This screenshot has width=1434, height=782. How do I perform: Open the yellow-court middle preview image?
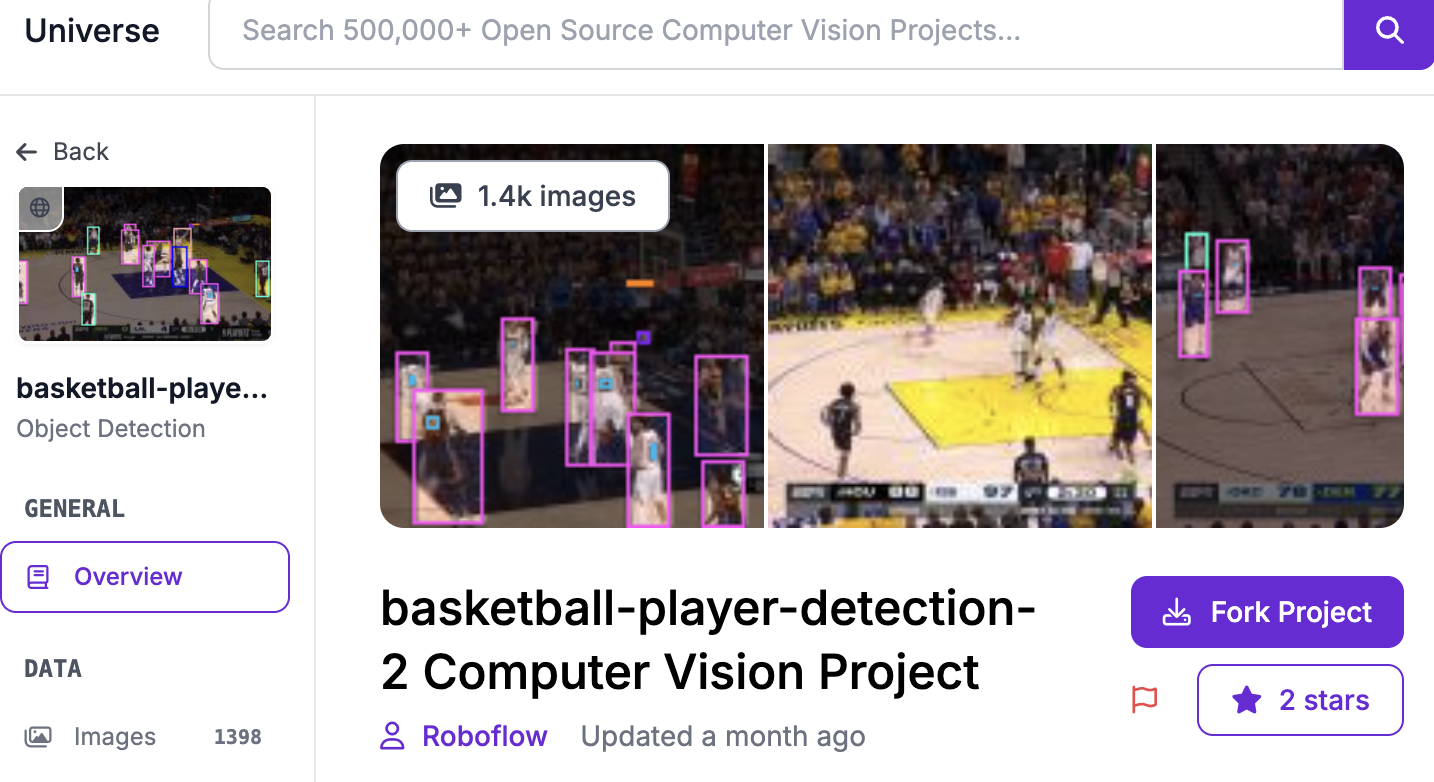(x=960, y=336)
